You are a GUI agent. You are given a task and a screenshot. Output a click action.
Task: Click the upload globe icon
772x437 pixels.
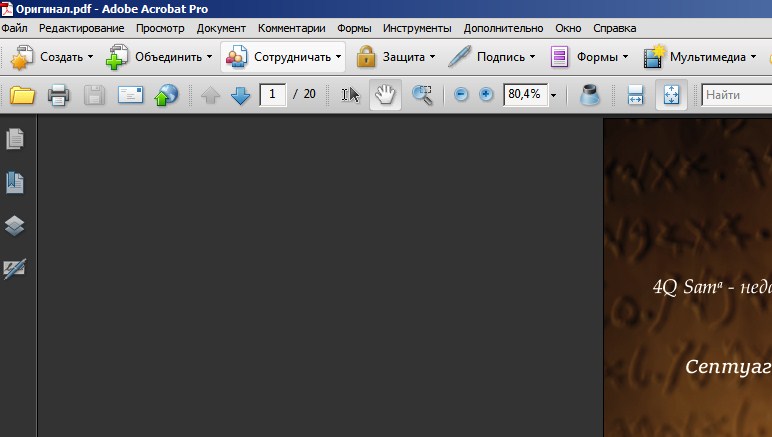click(166, 95)
